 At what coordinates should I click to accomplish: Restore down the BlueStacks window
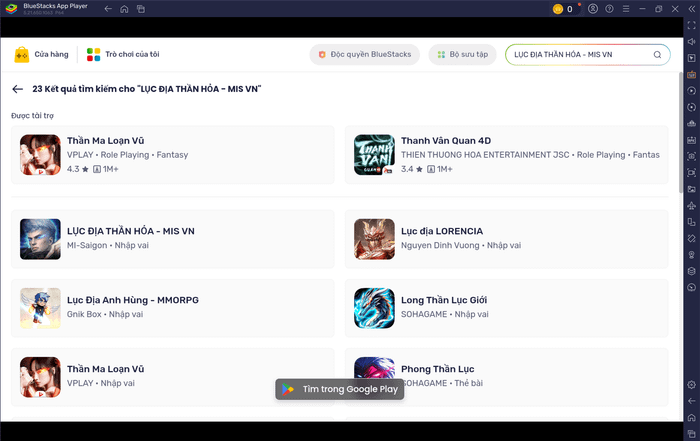click(x=658, y=9)
